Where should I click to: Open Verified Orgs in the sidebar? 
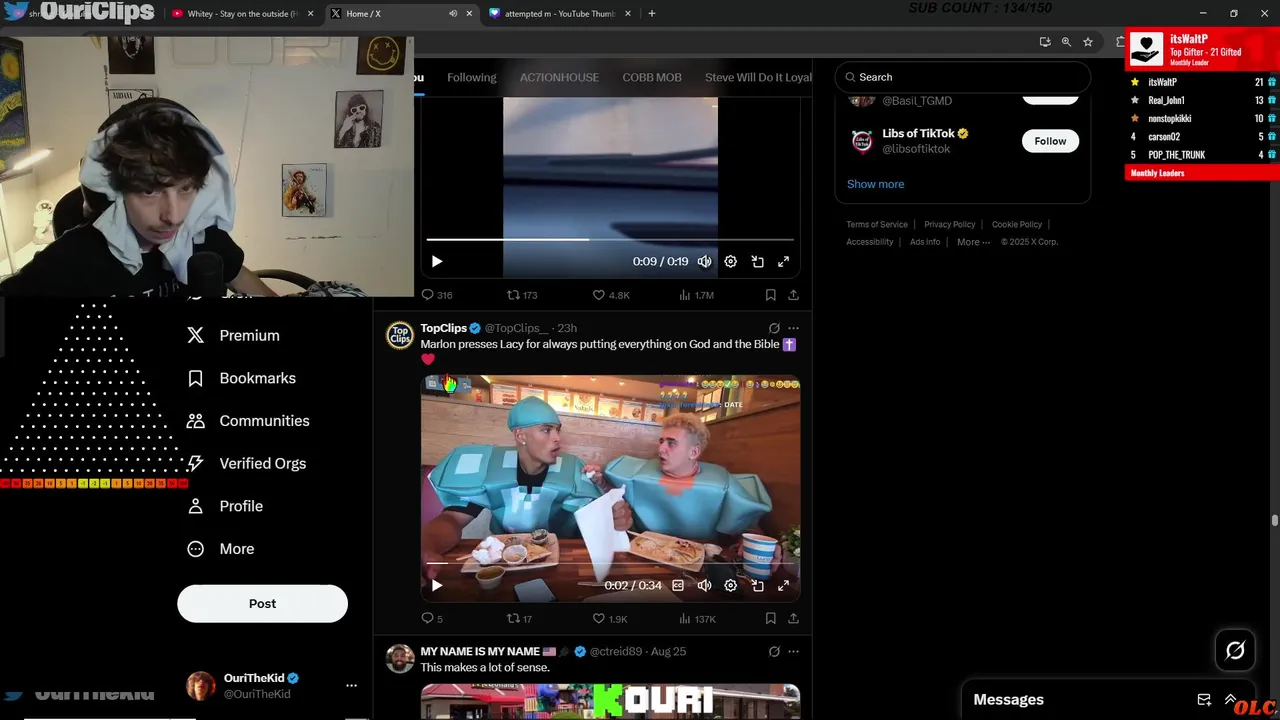pos(247,464)
